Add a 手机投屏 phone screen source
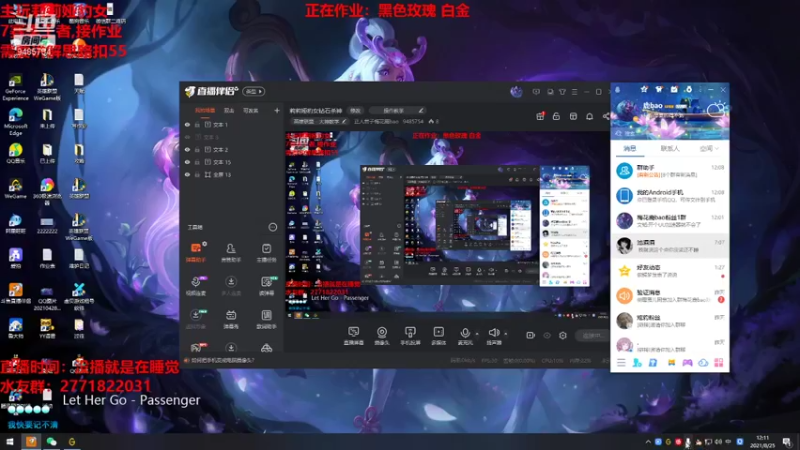The image size is (800, 450). [410, 336]
